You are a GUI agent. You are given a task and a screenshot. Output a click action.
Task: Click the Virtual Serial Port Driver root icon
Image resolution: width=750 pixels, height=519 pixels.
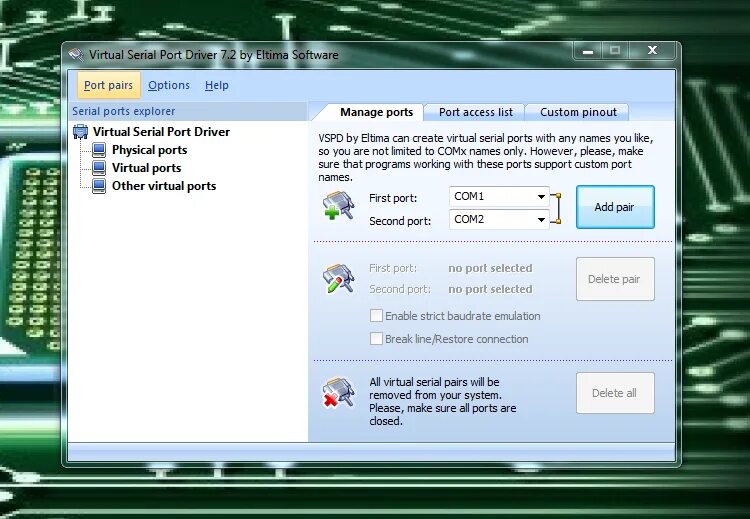80,132
